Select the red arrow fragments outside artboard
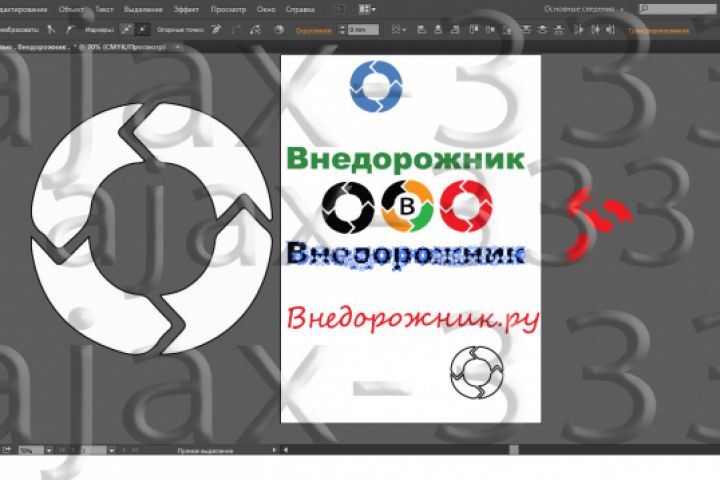 598,224
